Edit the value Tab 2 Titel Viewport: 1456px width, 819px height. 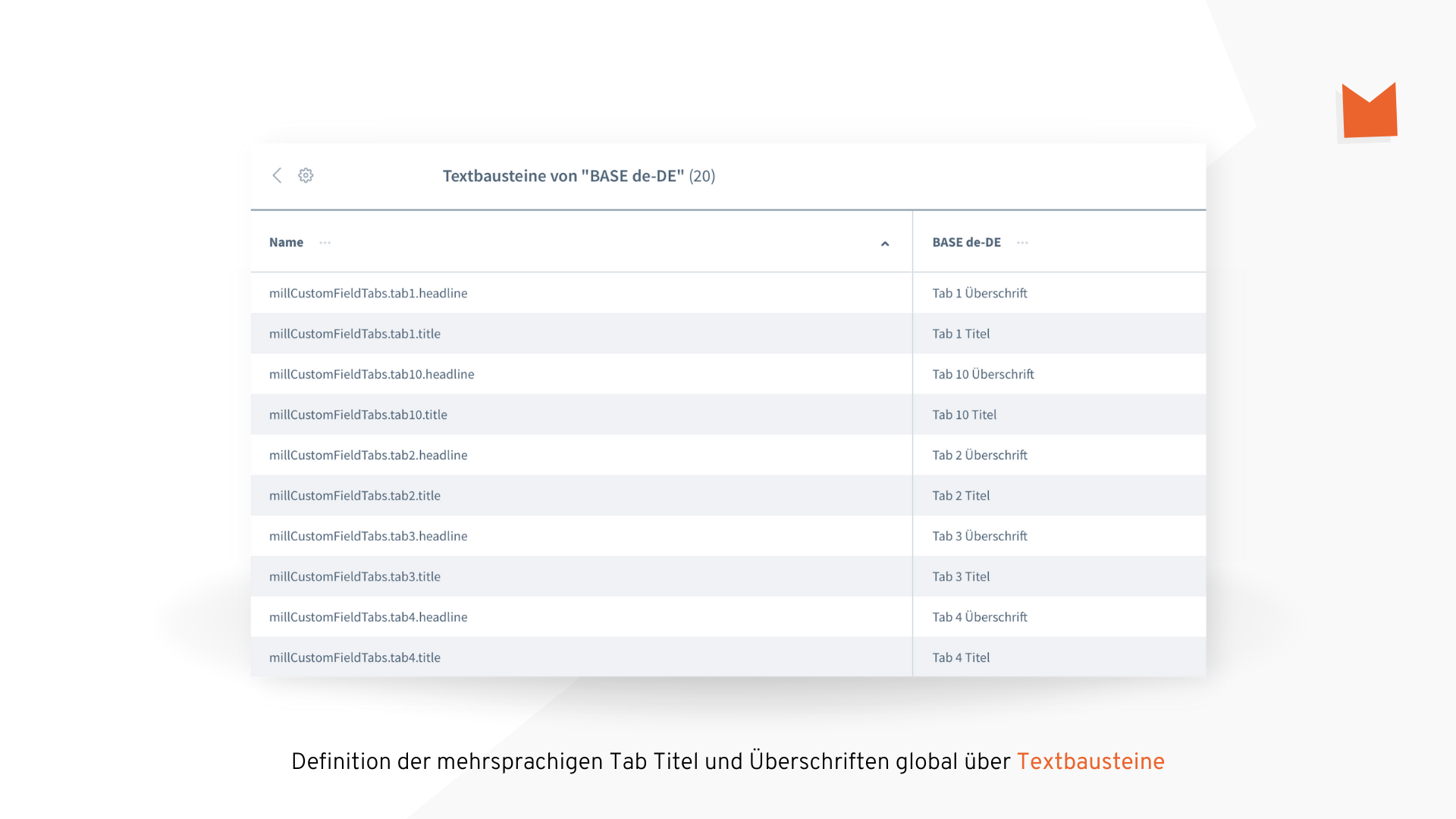pos(961,495)
